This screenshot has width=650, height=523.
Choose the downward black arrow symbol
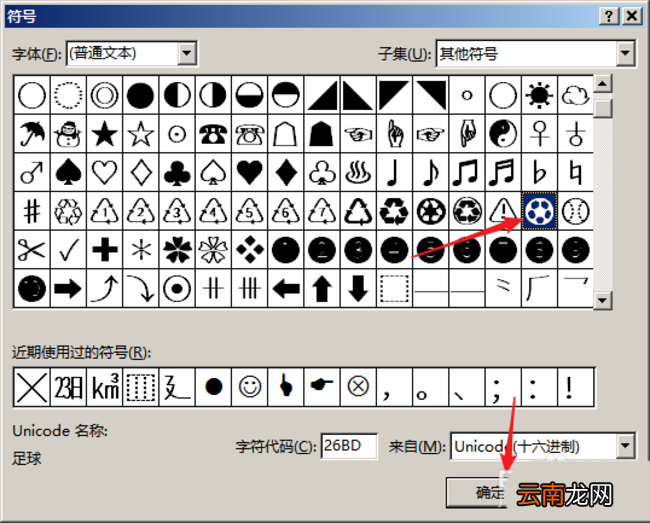[x=358, y=288]
